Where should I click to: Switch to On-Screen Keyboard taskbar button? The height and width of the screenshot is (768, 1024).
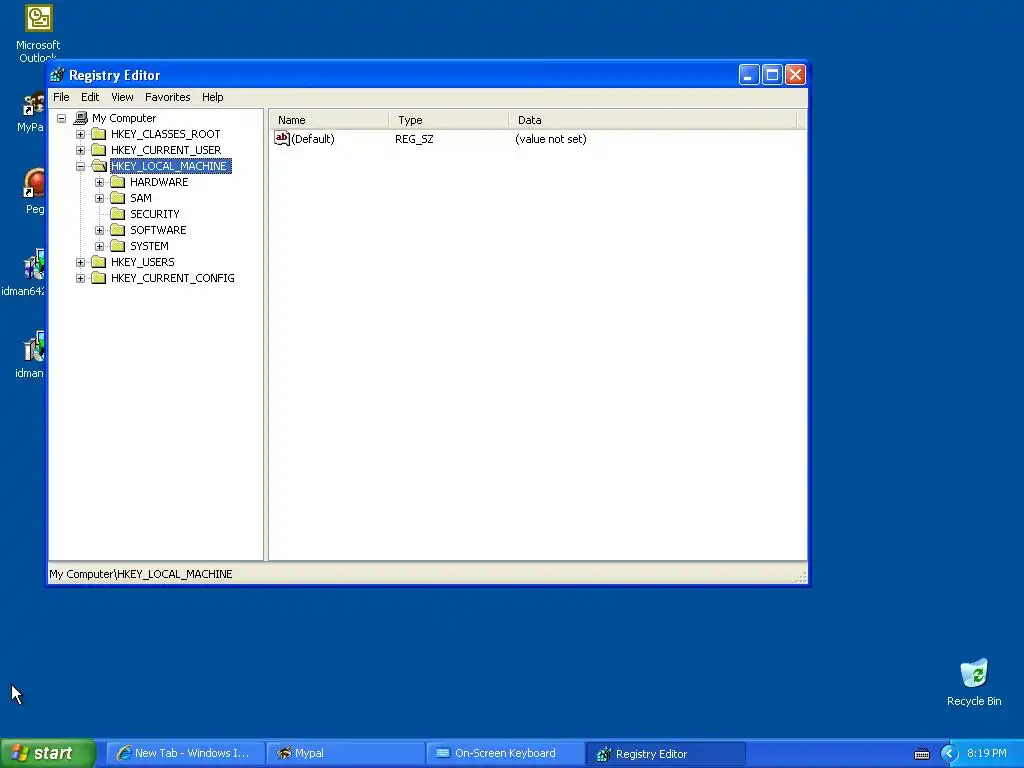tap(505, 753)
